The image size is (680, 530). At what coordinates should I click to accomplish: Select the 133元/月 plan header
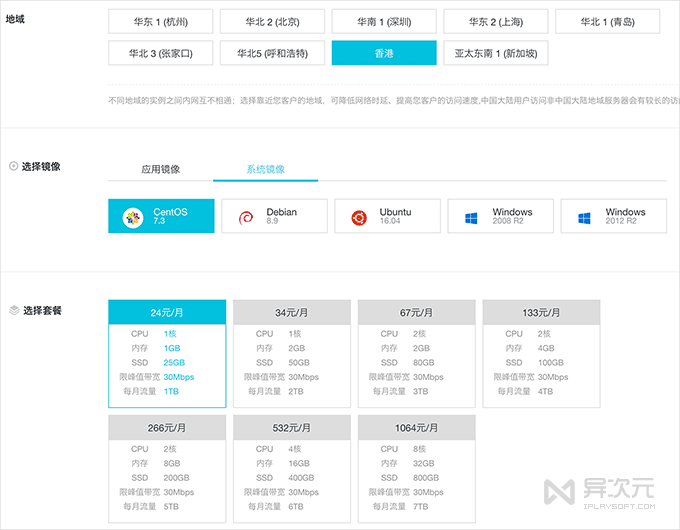click(x=542, y=312)
